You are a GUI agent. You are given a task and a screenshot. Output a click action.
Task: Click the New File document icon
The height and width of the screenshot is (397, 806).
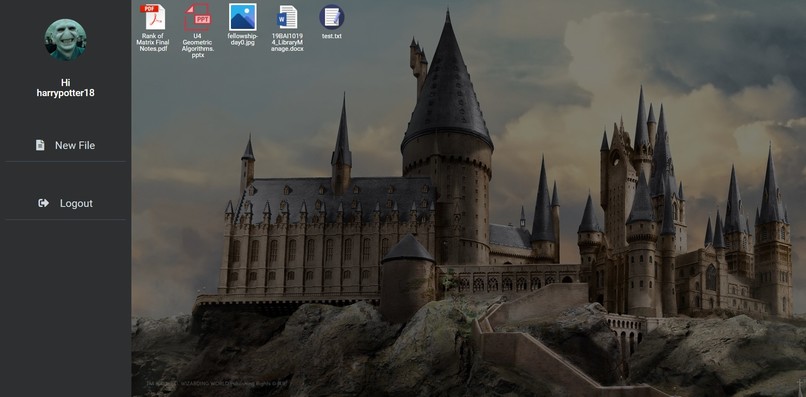(x=40, y=146)
